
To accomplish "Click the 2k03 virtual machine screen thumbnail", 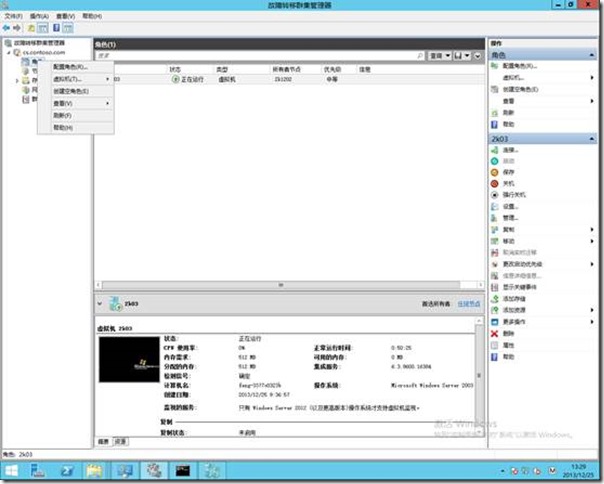I will pos(129,359).
